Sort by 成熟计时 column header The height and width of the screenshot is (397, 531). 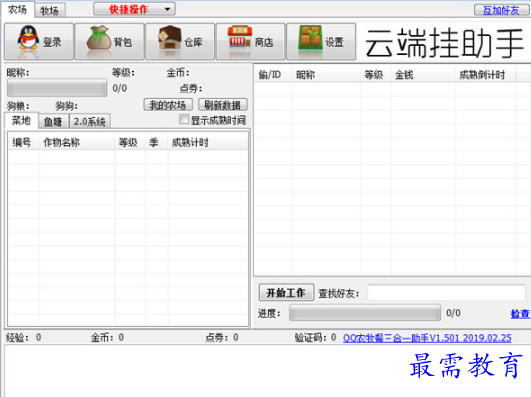(207, 143)
